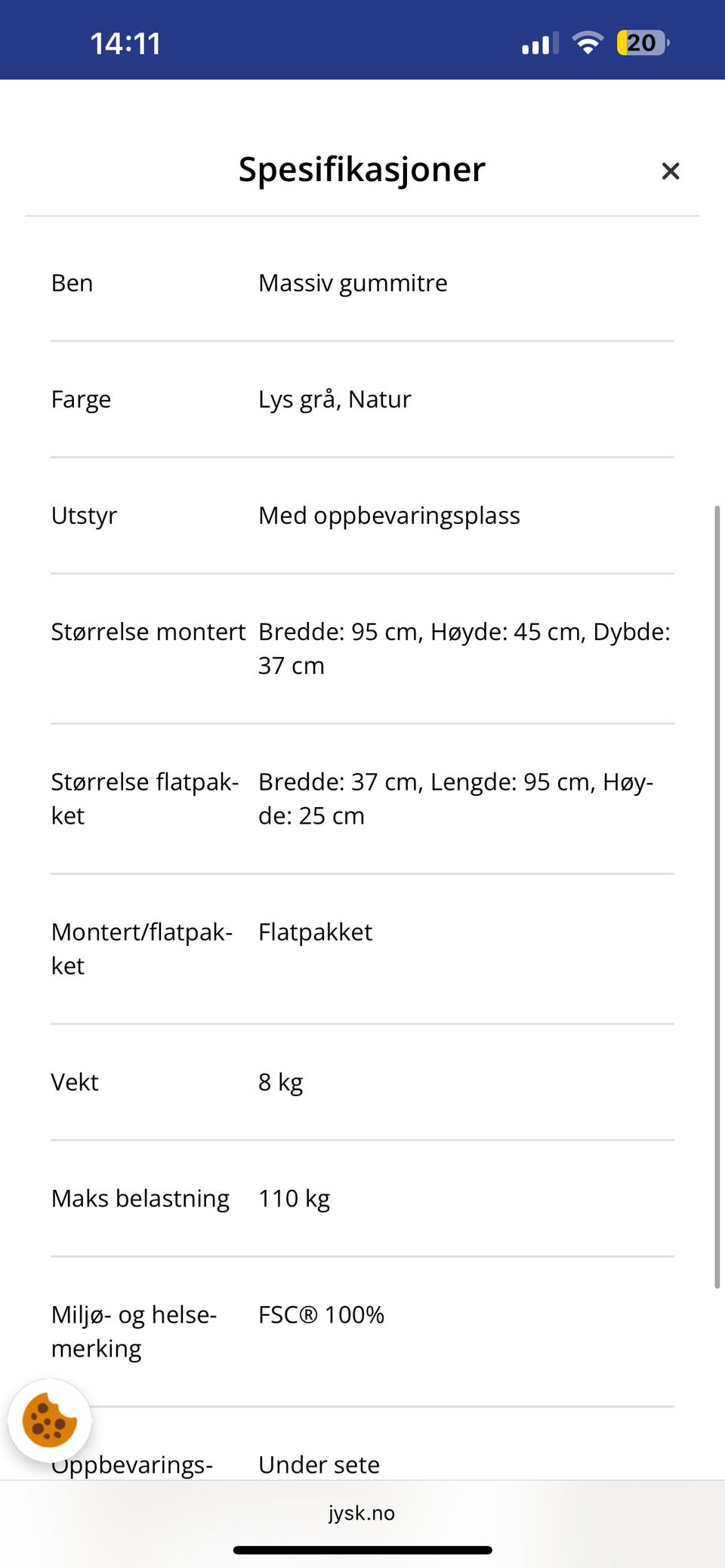Tap the cellular signal bars icon
The width and height of the screenshot is (725, 1568).
539,44
